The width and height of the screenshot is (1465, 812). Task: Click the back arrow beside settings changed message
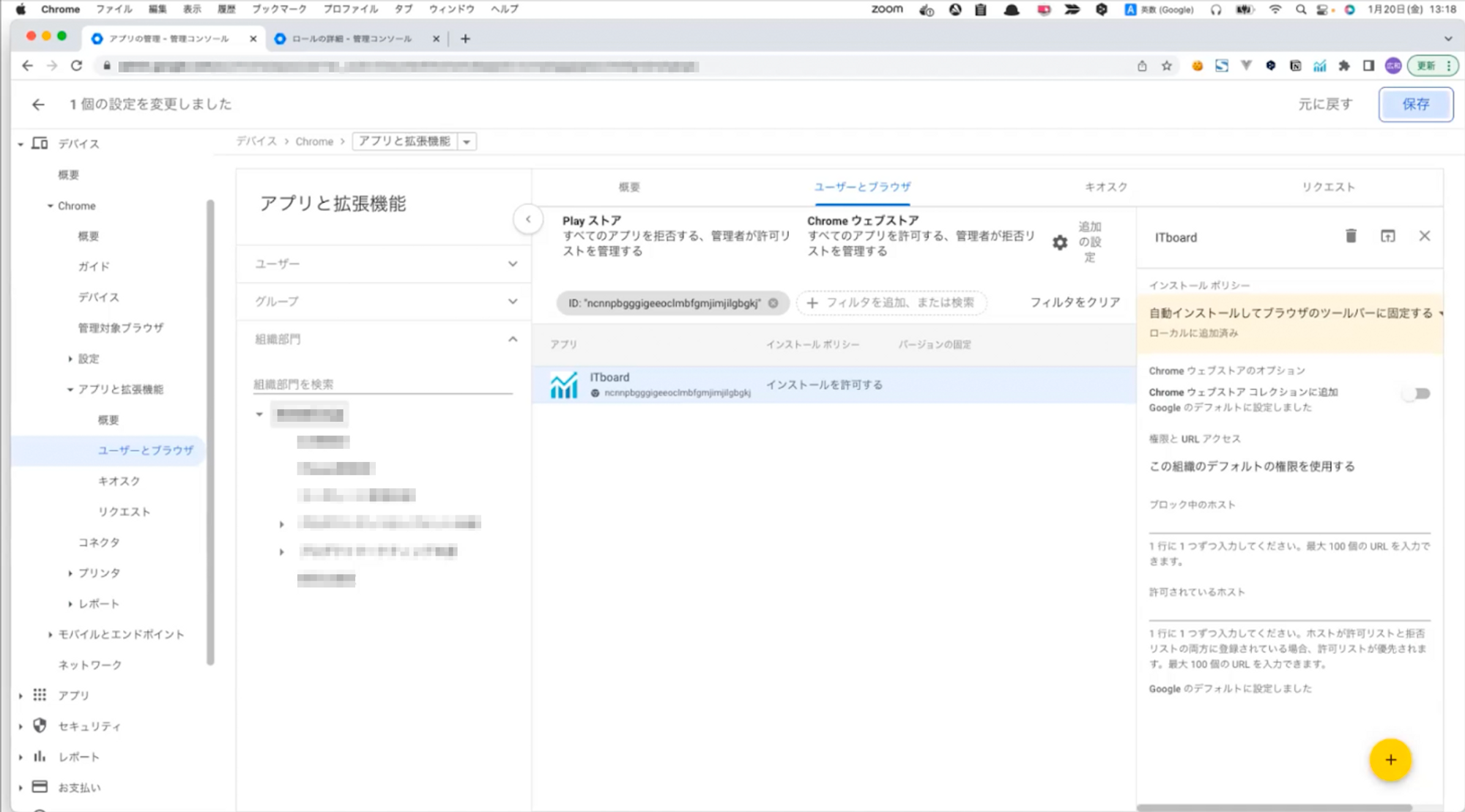(38, 105)
